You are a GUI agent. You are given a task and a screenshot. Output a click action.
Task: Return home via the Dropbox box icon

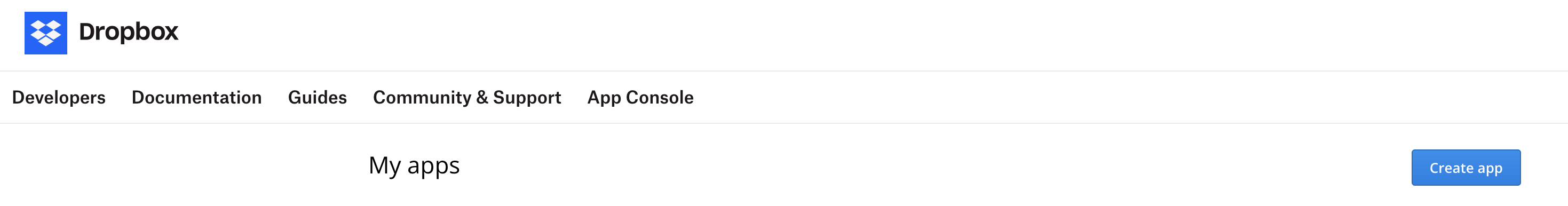[46, 33]
